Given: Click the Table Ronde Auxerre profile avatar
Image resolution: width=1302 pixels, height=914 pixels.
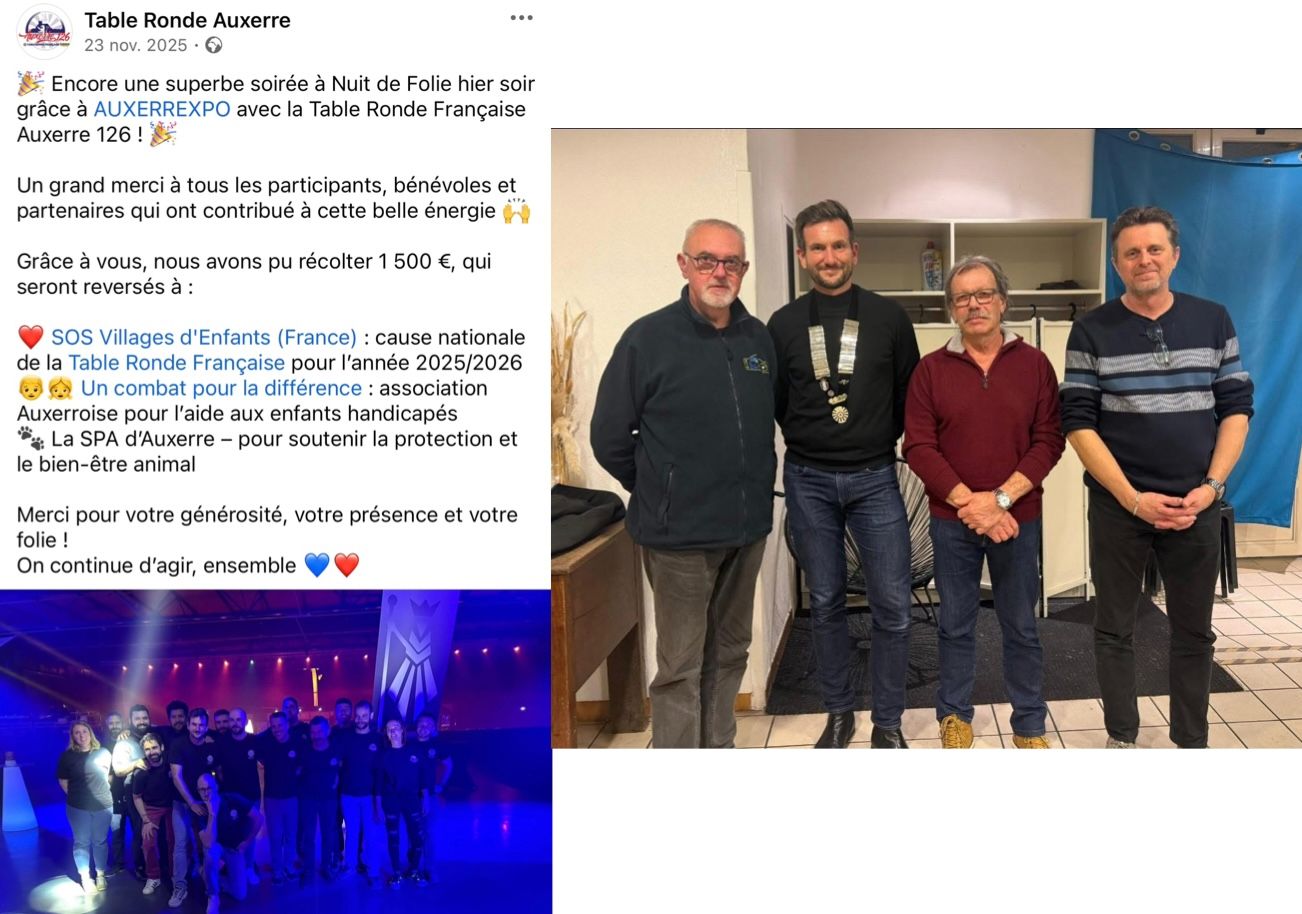Looking at the screenshot, I should (43, 31).
